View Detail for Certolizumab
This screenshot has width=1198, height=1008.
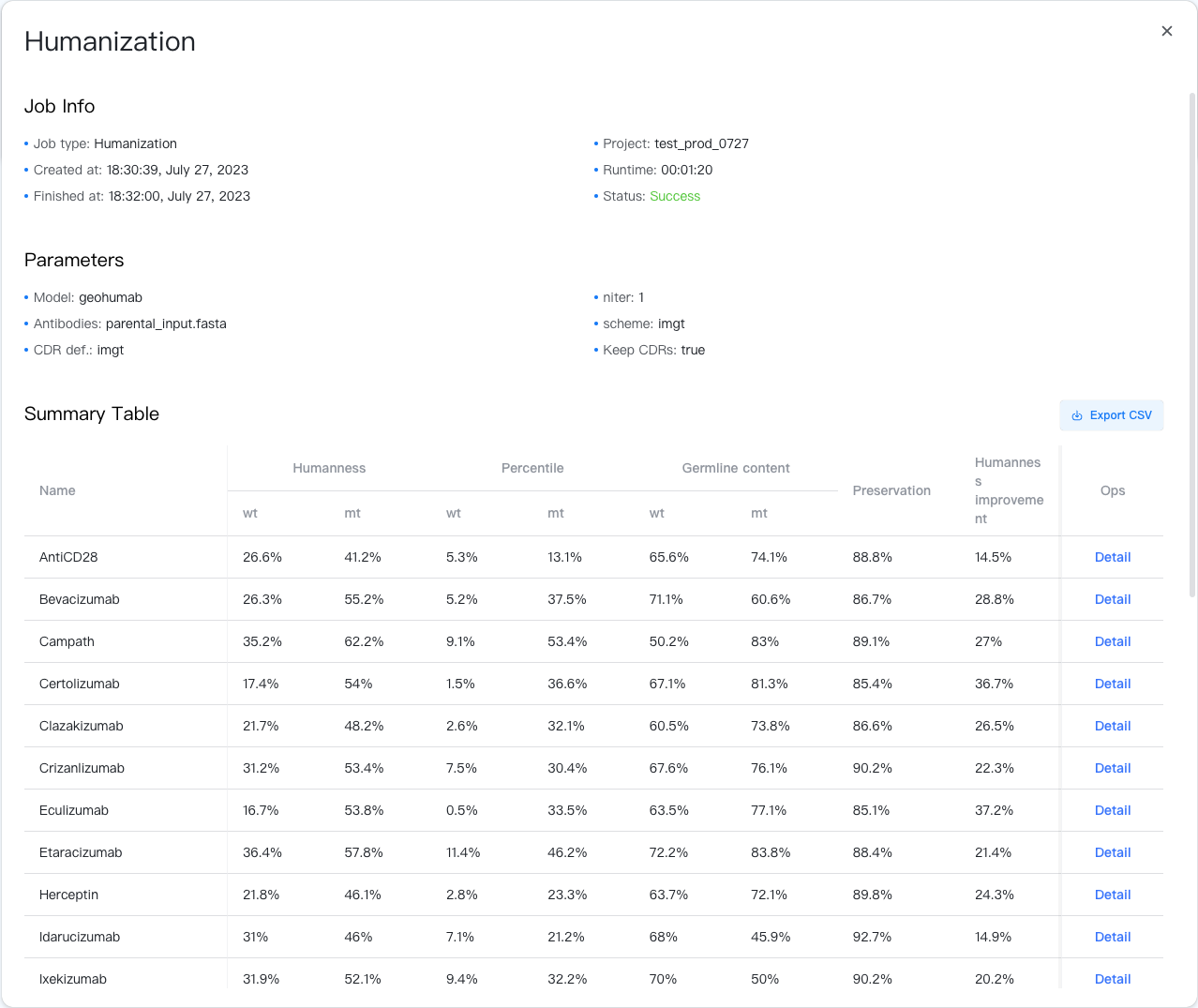pyautogui.click(x=1113, y=684)
